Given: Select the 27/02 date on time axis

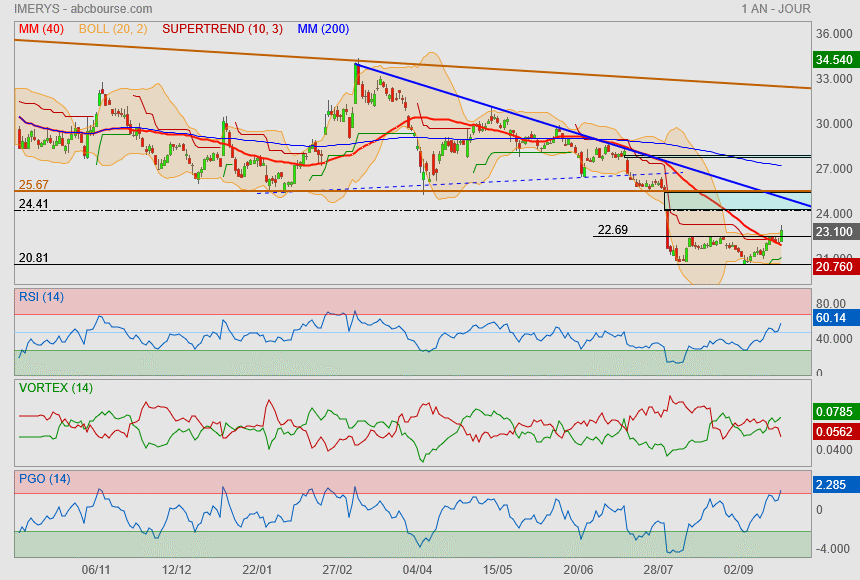Looking at the screenshot, I should point(339,569).
